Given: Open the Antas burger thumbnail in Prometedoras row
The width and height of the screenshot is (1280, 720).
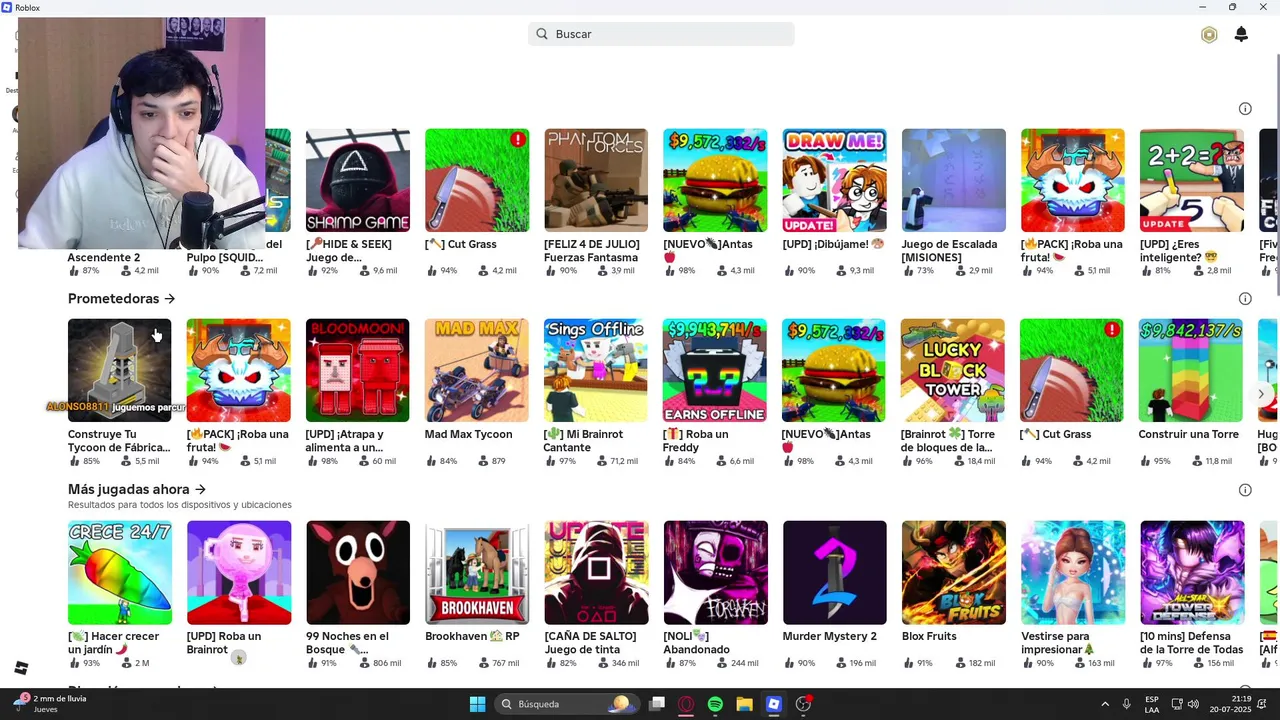Looking at the screenshot, I should (834, 370).
